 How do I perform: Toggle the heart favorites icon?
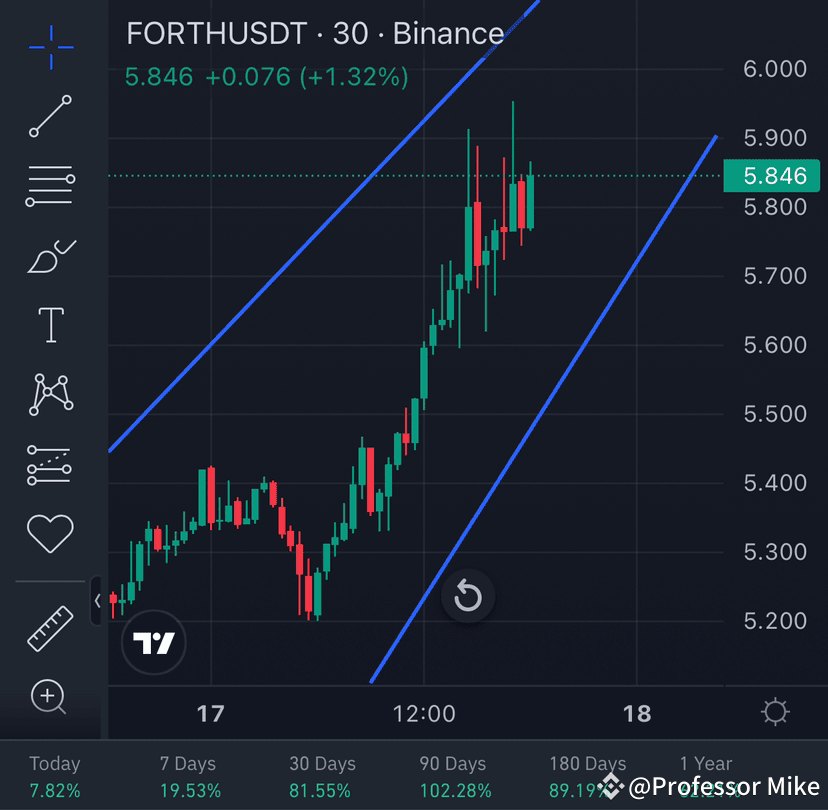[x=50, y=532]
